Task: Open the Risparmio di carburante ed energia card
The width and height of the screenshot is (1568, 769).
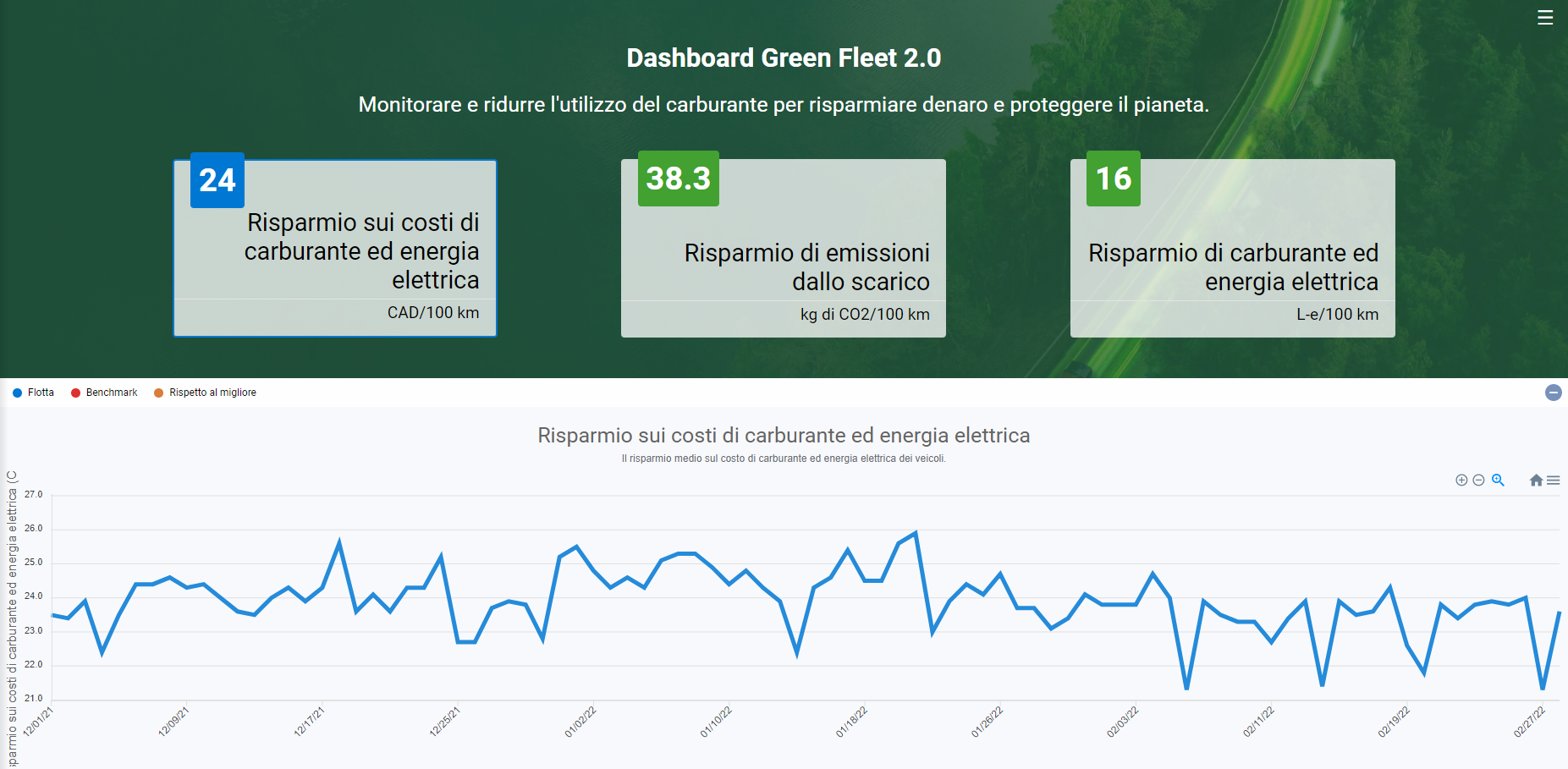Action: [1232, 249]
